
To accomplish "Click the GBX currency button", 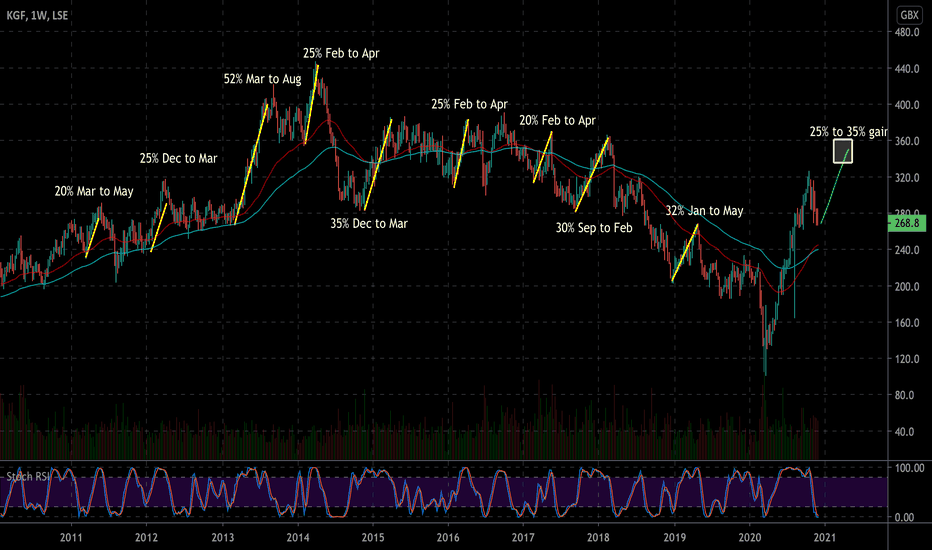I will [909, 15].
